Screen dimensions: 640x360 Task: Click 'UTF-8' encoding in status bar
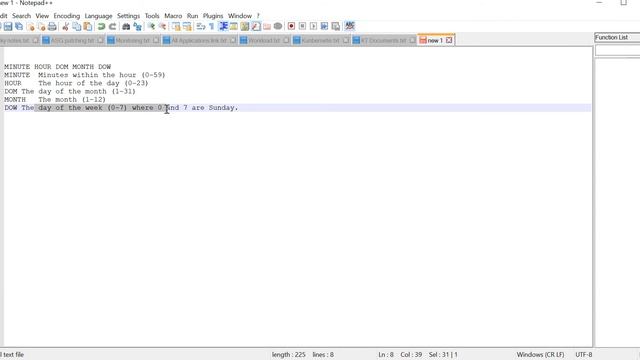(584, 355)
